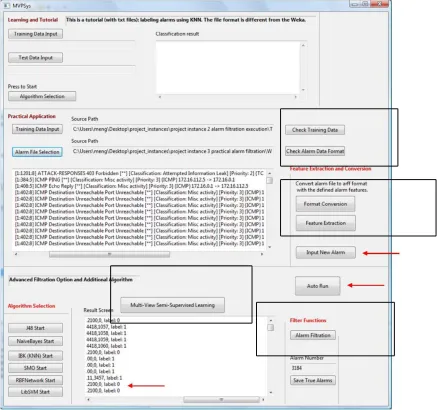This screenshot has width=437, height=410.
Task: Click the alarm list horizontal scrollbar
Action: pos(139,254)
